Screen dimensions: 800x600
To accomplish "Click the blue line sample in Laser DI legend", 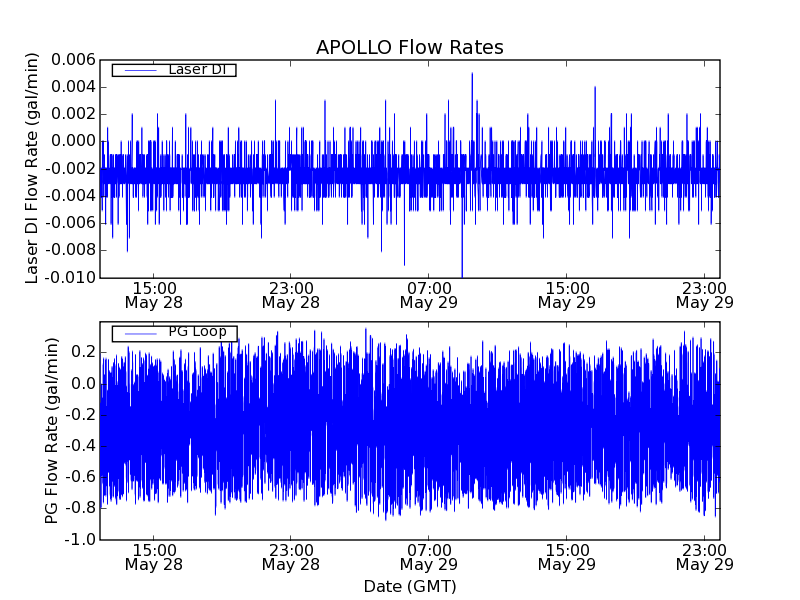I will pyautogui.click(x=136, y=70).
